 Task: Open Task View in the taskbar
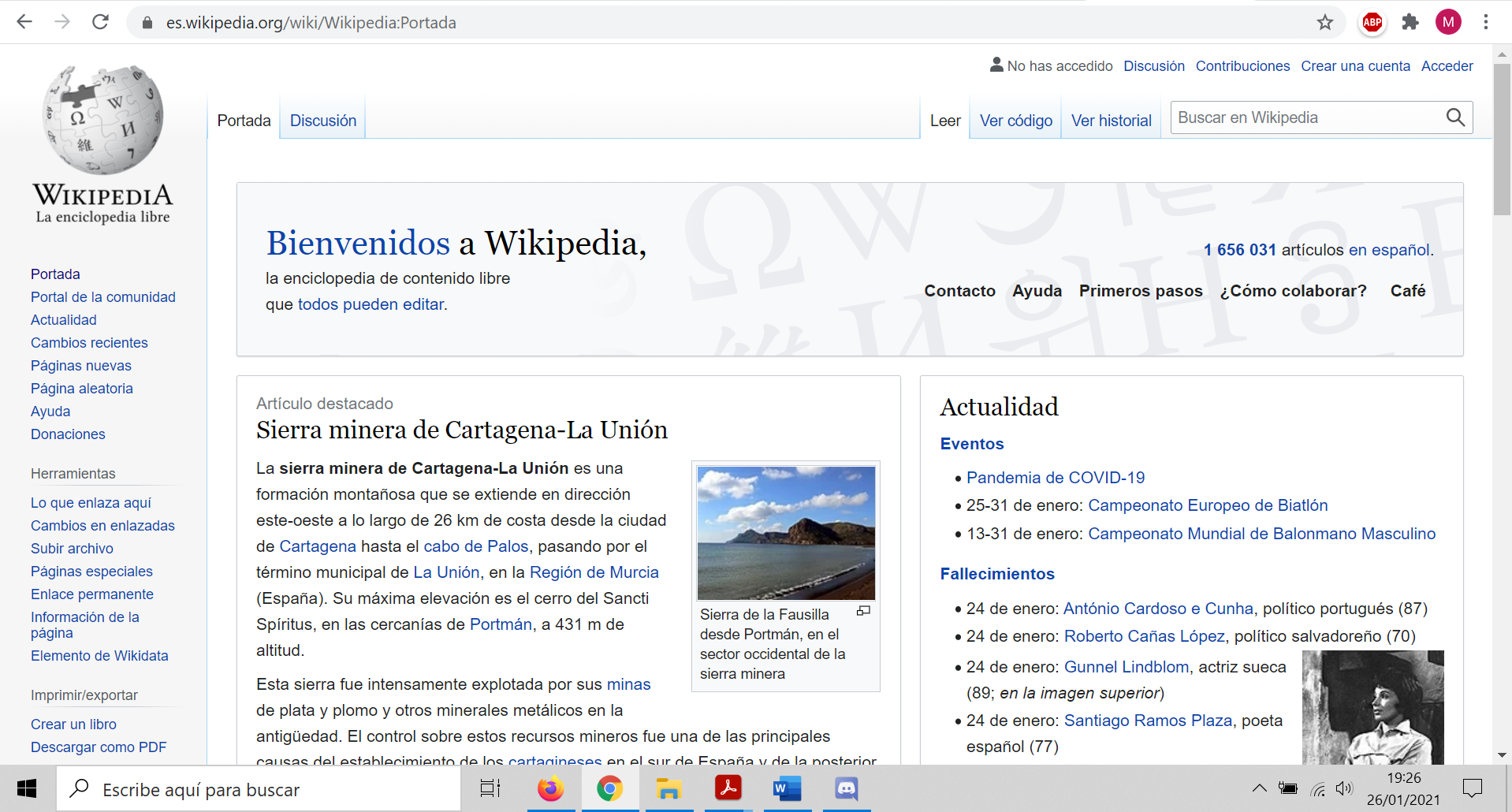coord(490,788)
